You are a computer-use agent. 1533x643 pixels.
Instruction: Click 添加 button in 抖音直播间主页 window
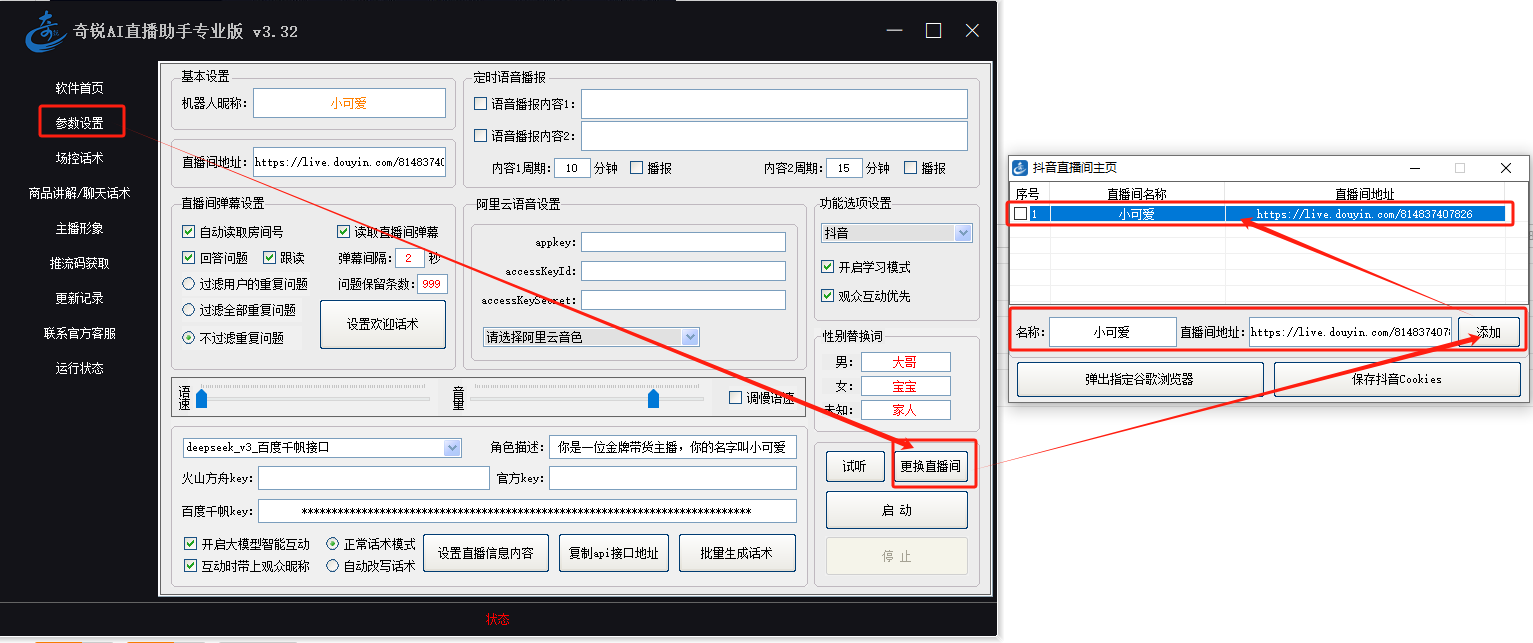click(x=1489, y=332)
